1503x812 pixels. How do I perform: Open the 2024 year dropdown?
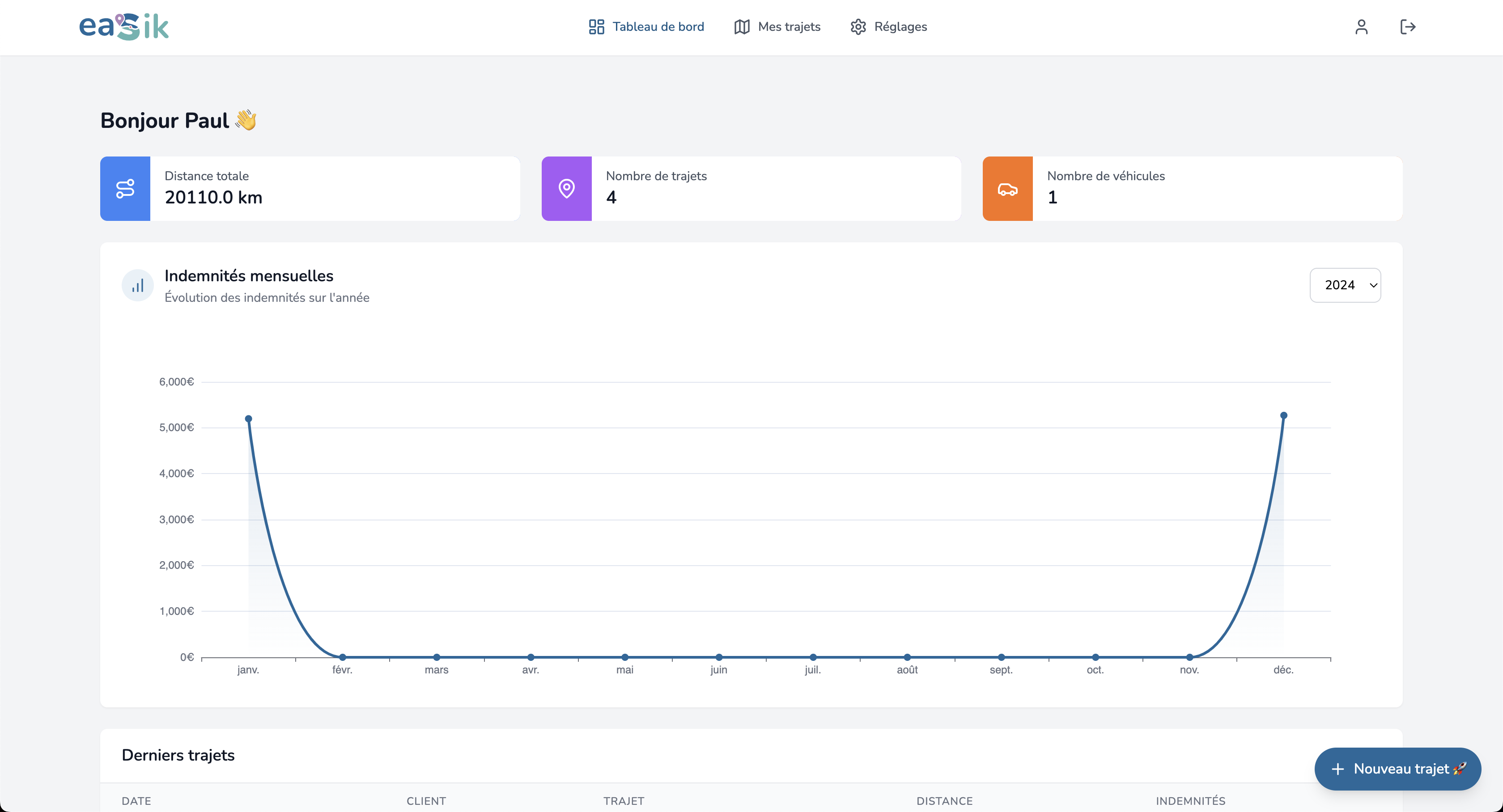point(1345,285)
